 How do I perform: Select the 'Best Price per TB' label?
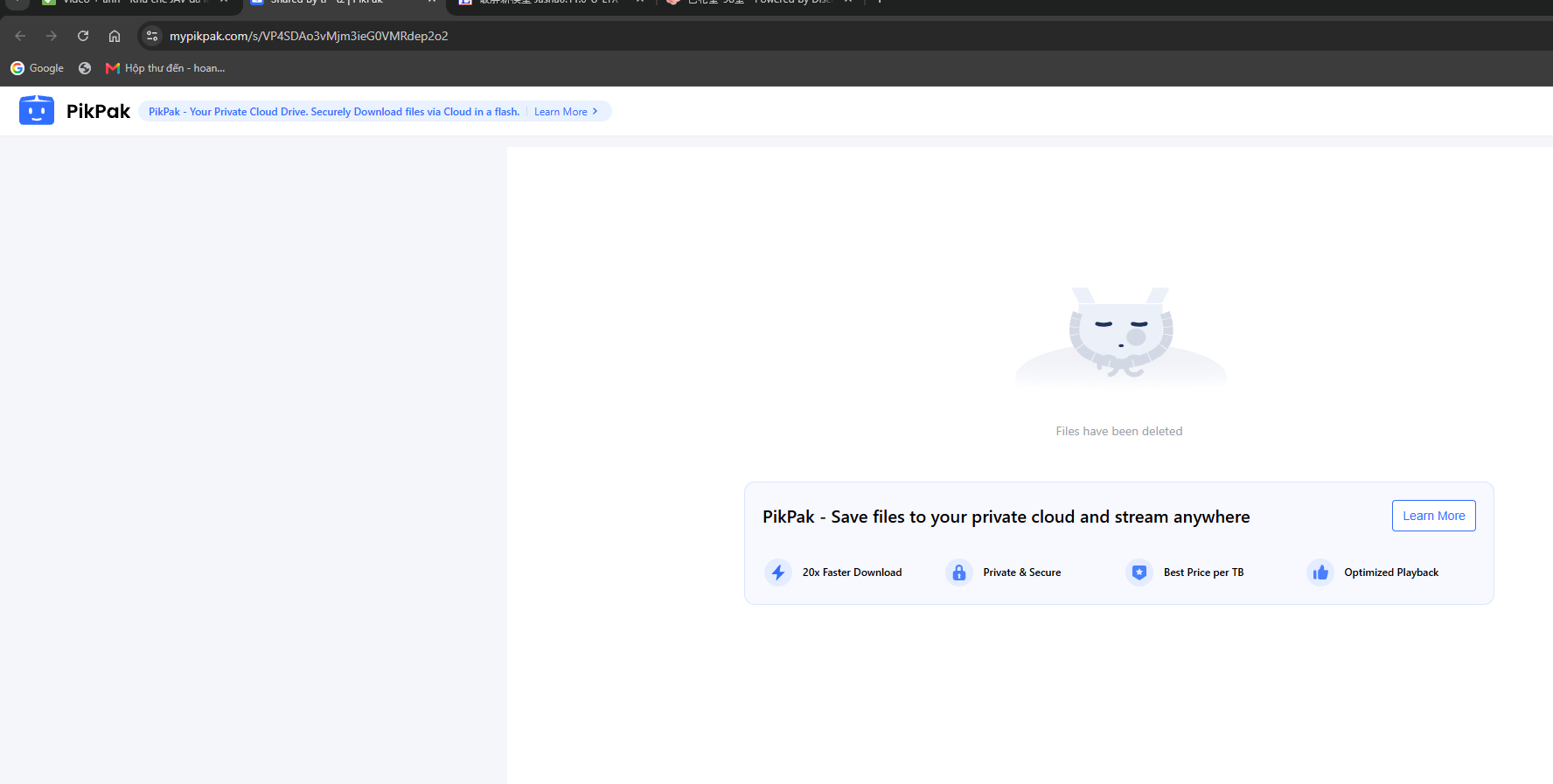coord(1203,572)
